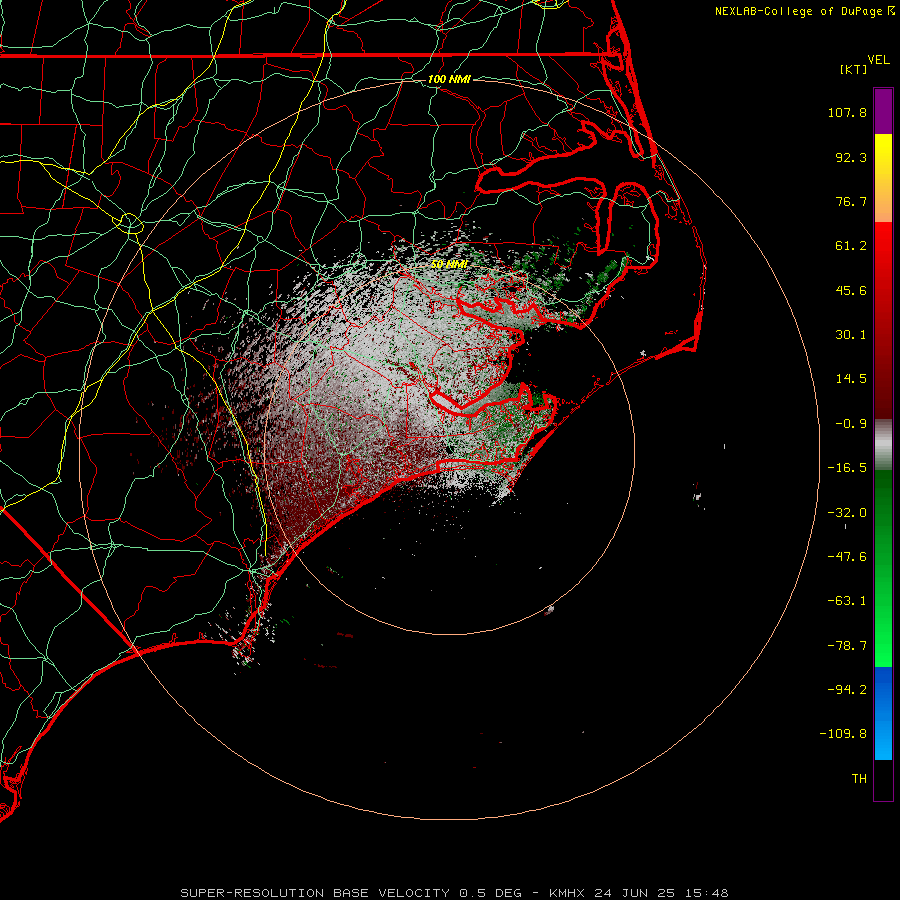
Task: Click the 45.6 velocity scale value
Action: coord(851,290)
